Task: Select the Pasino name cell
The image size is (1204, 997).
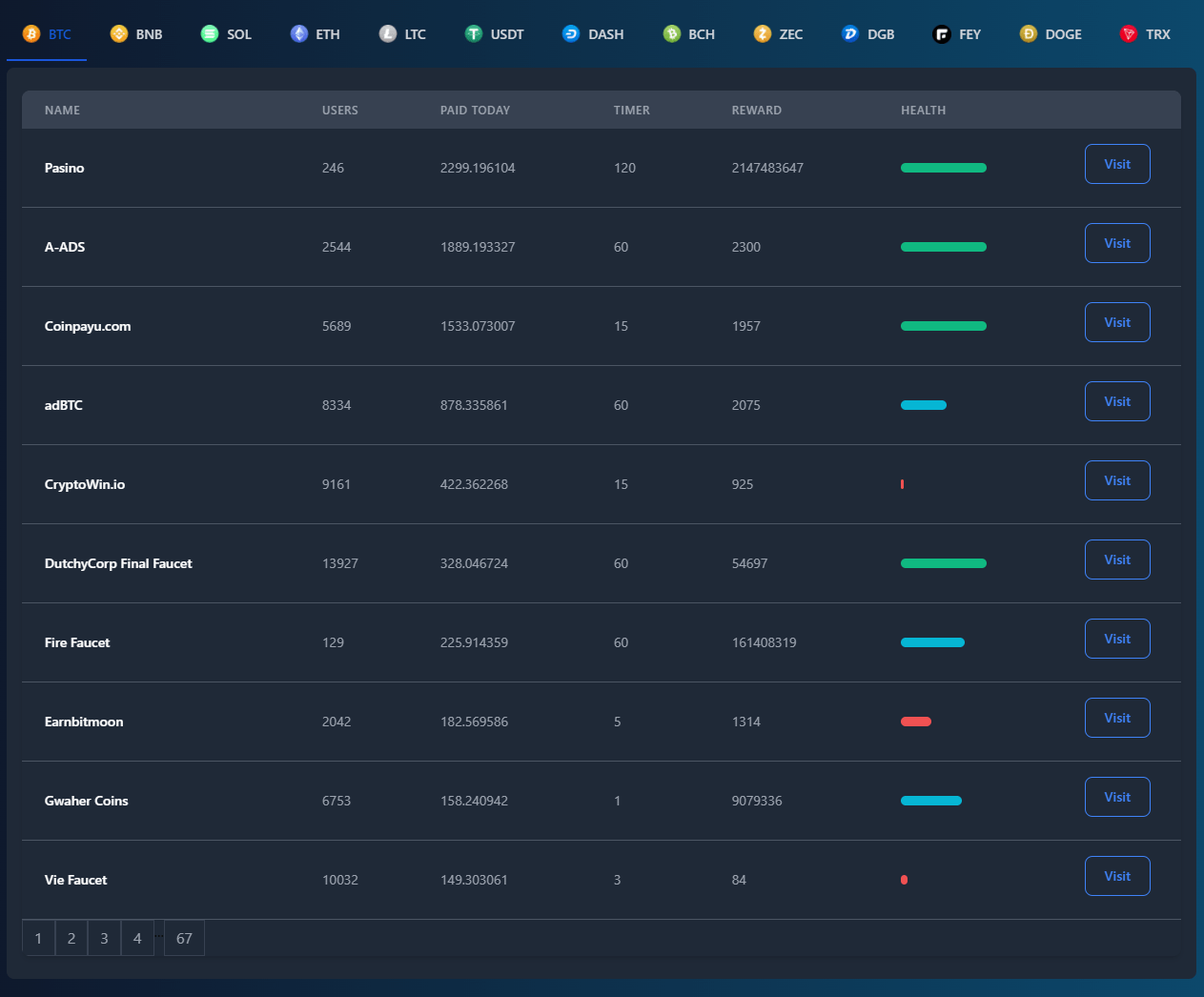Action: (x=65, y=168)
